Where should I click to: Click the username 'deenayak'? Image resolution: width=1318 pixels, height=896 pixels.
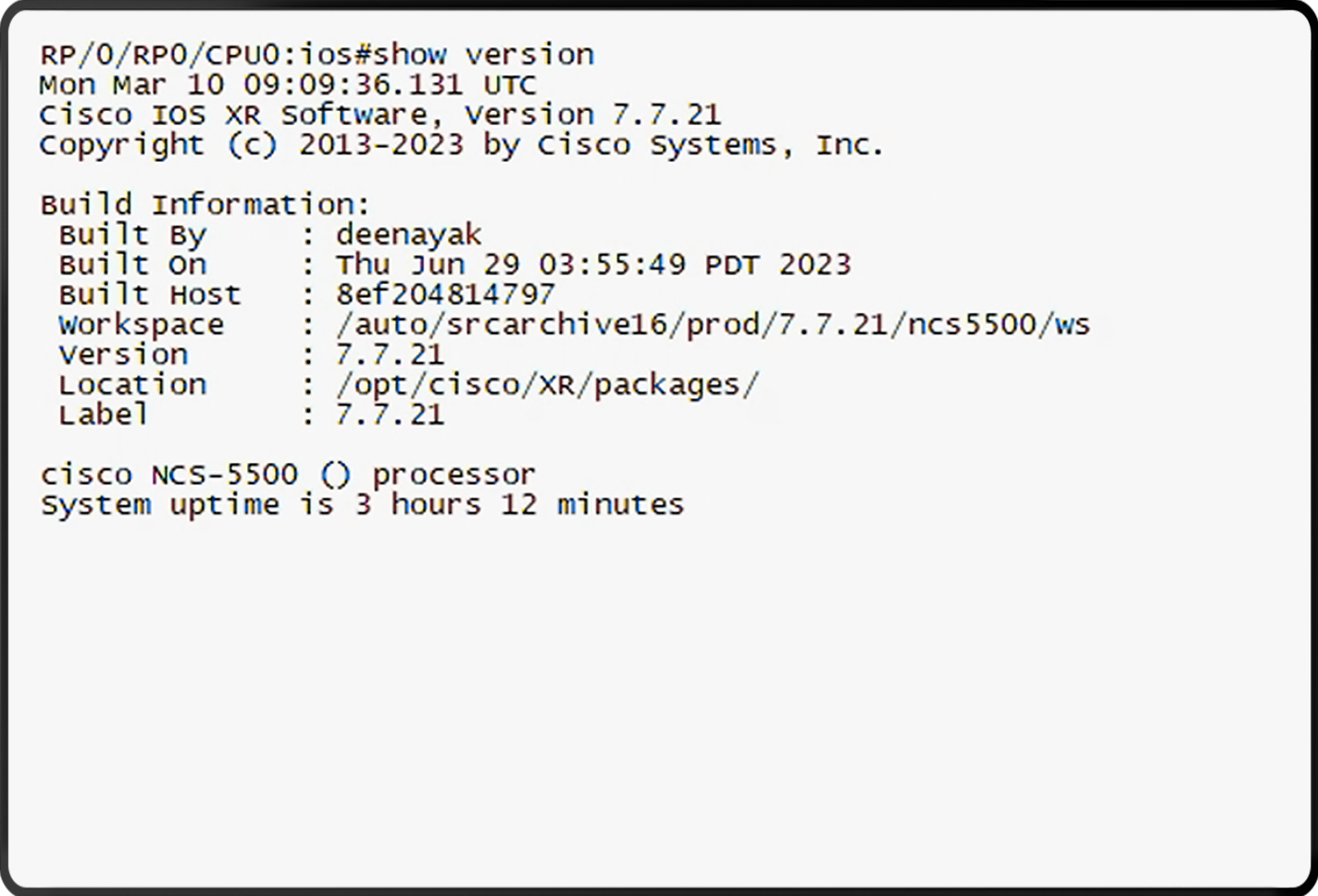pyautogui.click(x=408, y=235)
